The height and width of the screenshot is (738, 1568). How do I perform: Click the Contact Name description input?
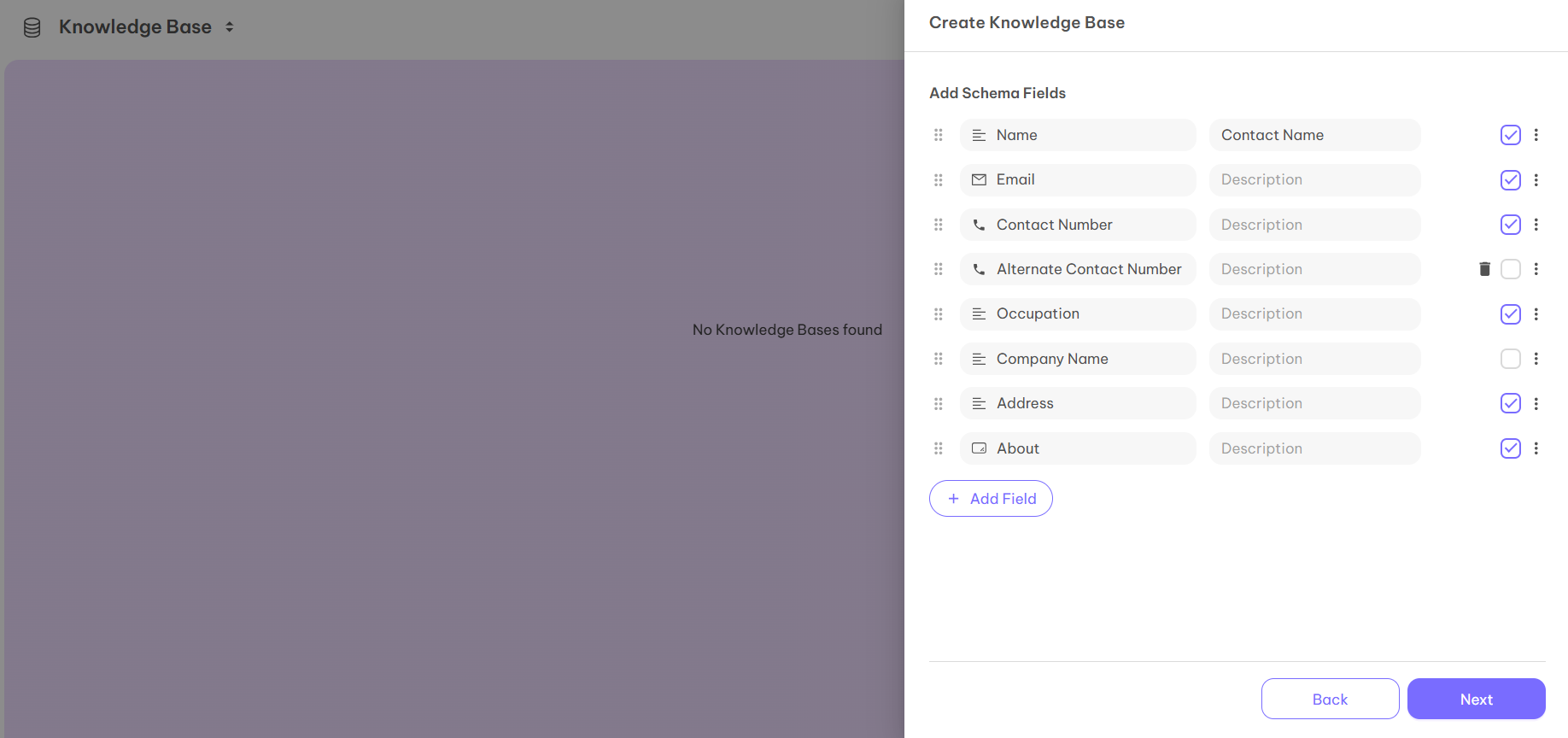click(x=1315, y=135)
